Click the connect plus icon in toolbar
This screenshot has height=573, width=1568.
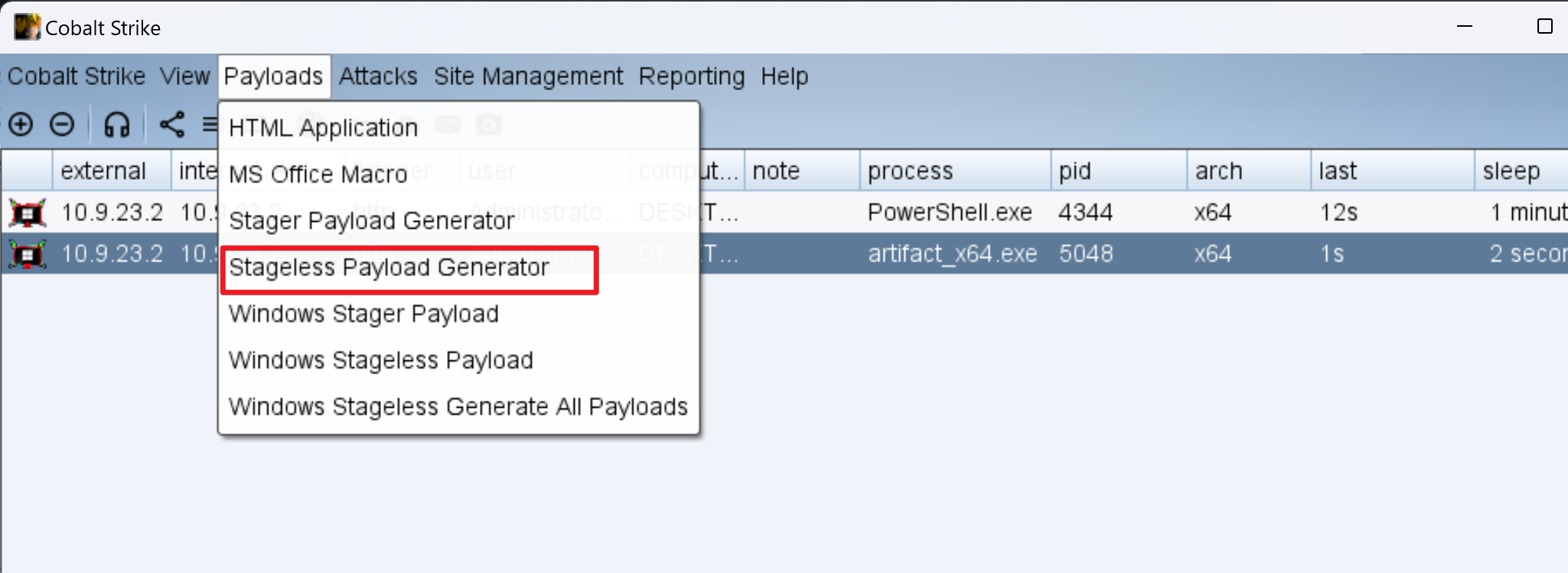click(21, 124)
